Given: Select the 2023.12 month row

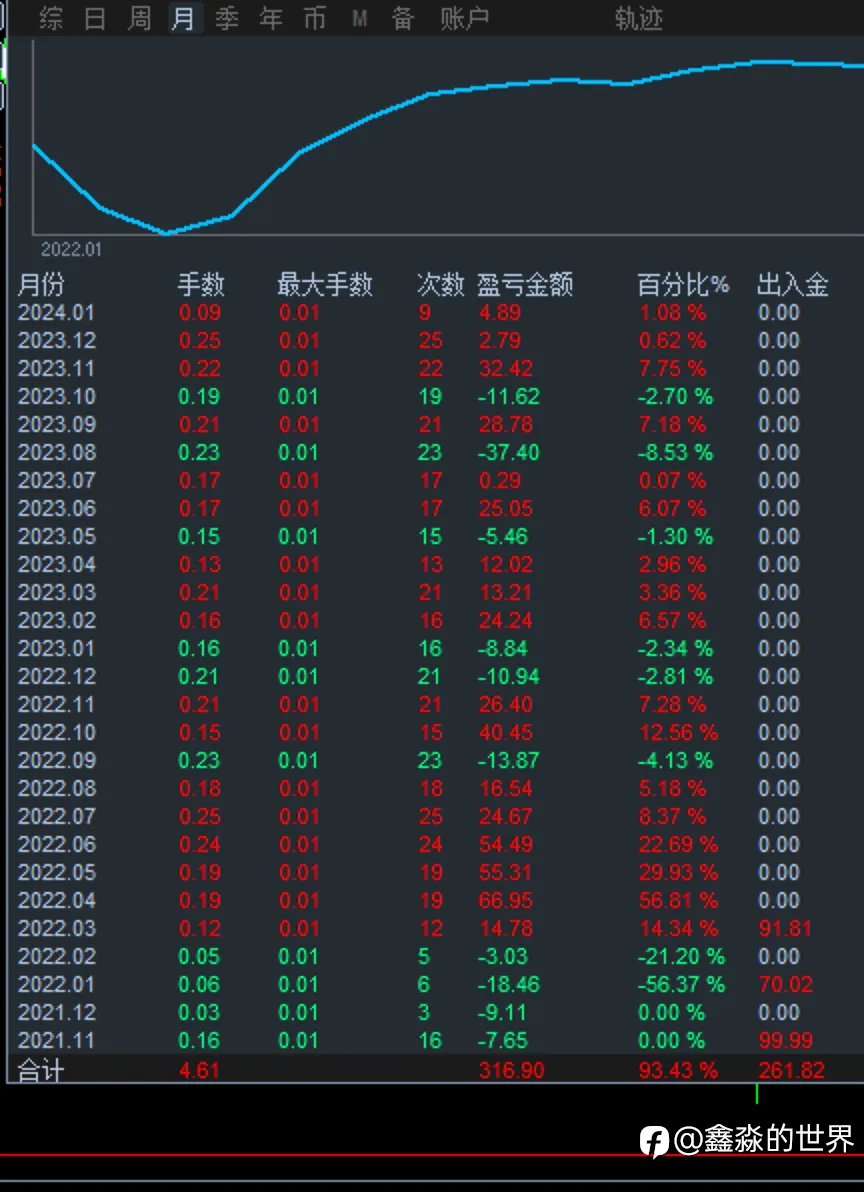Looking at the screenshot, I should [435, 341].
